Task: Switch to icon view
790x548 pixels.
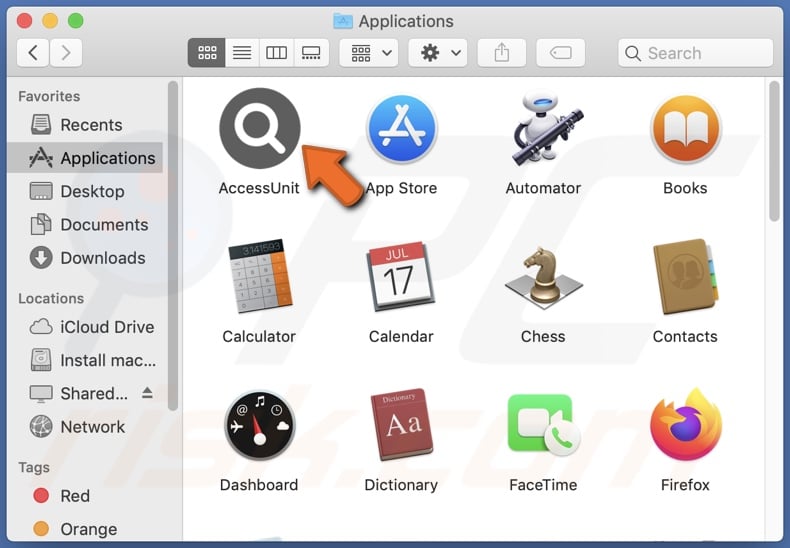Action: pos(207,52)
